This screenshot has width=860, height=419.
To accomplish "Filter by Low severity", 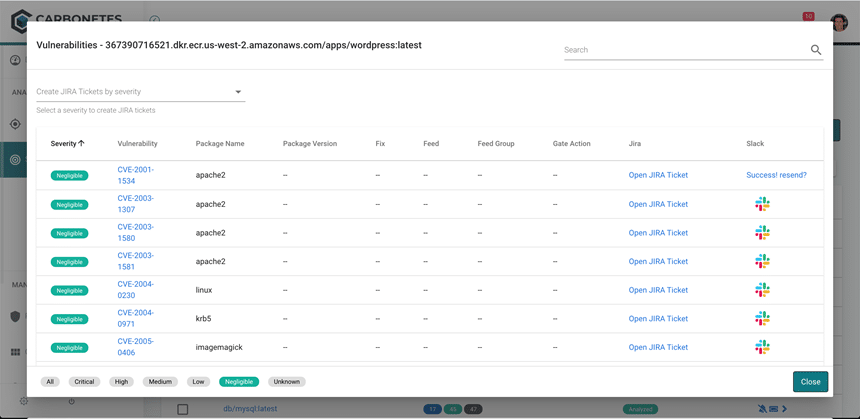I will [198, 382].
